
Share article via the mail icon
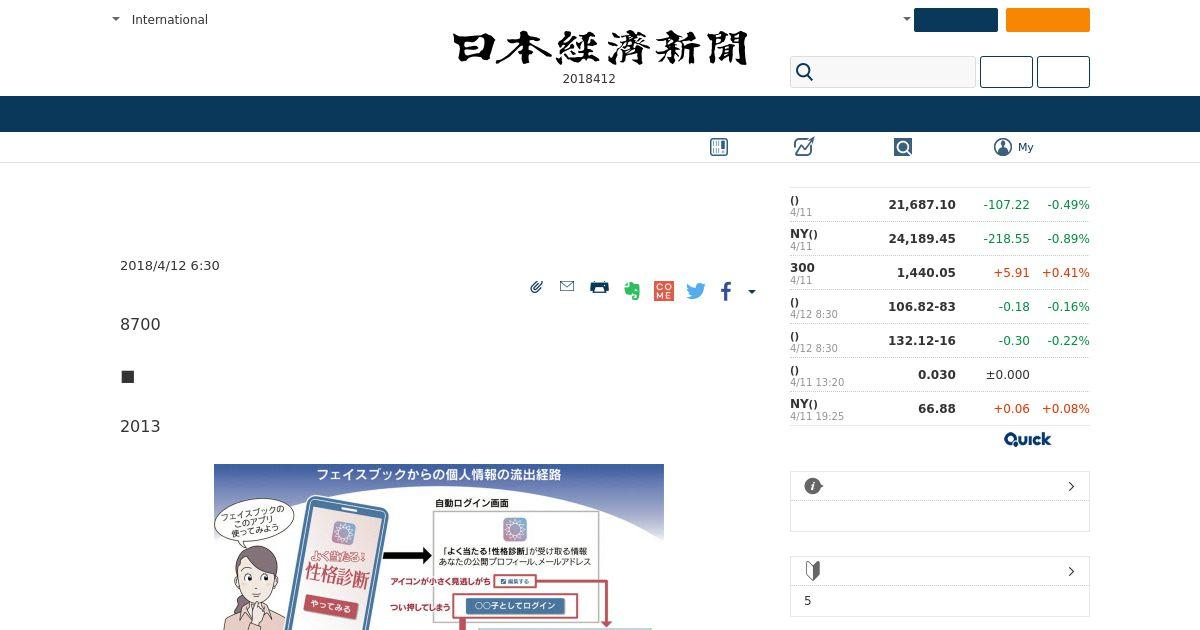click(x=567, y=287)
